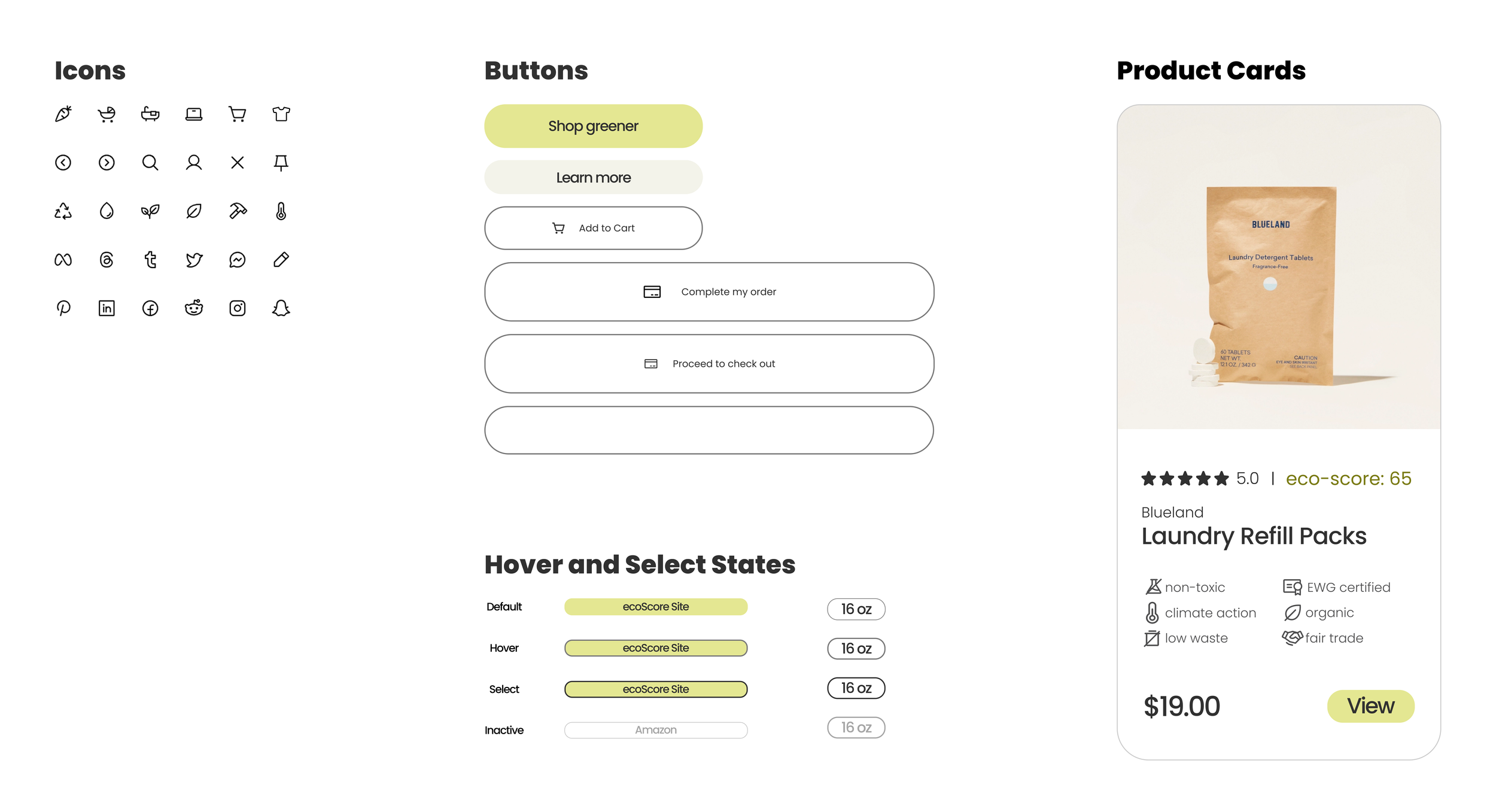
Task: Click the Add to Cart button
Action: [593, 227]
